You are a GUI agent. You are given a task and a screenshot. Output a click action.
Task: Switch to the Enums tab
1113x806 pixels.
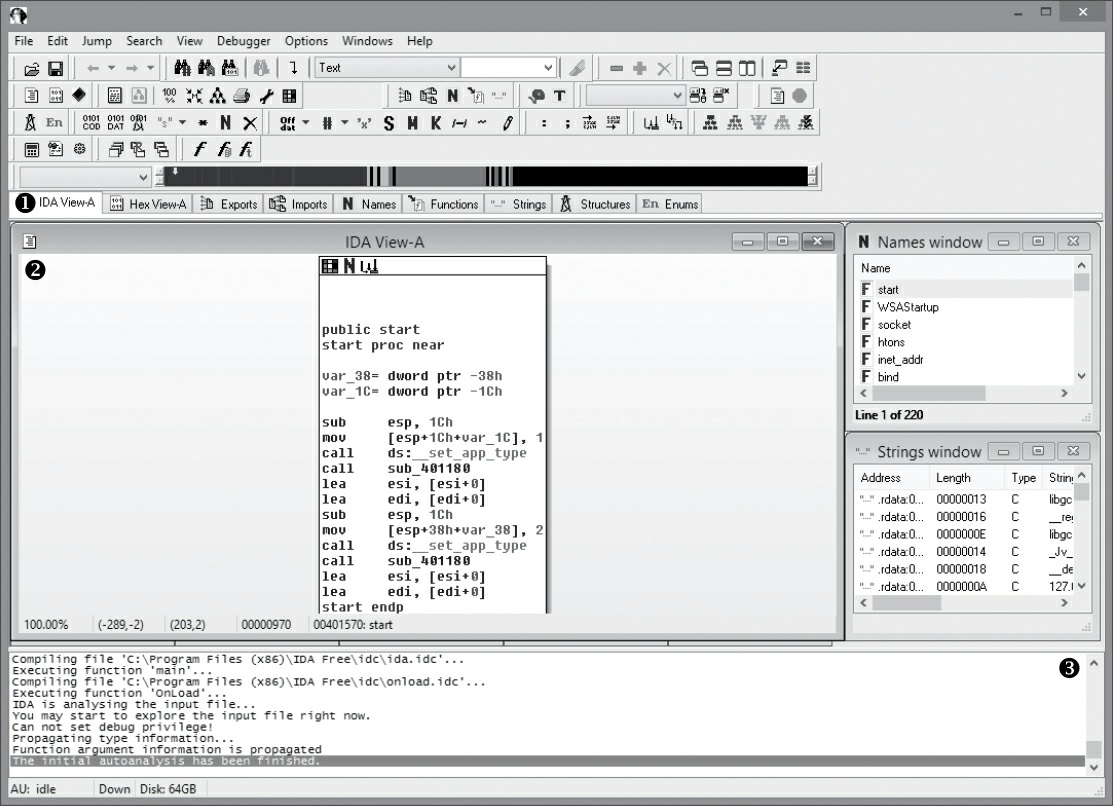pyautogui.click(x=669, y=204)
